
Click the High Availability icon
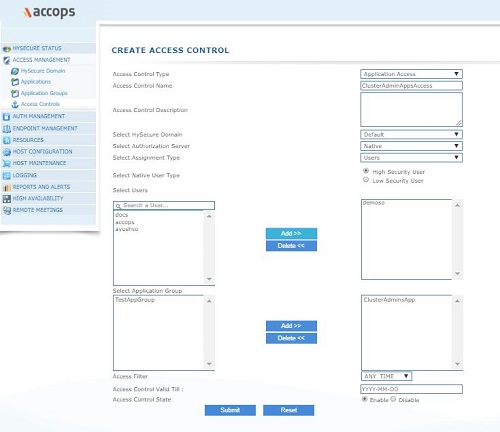(x=7, y=199)
